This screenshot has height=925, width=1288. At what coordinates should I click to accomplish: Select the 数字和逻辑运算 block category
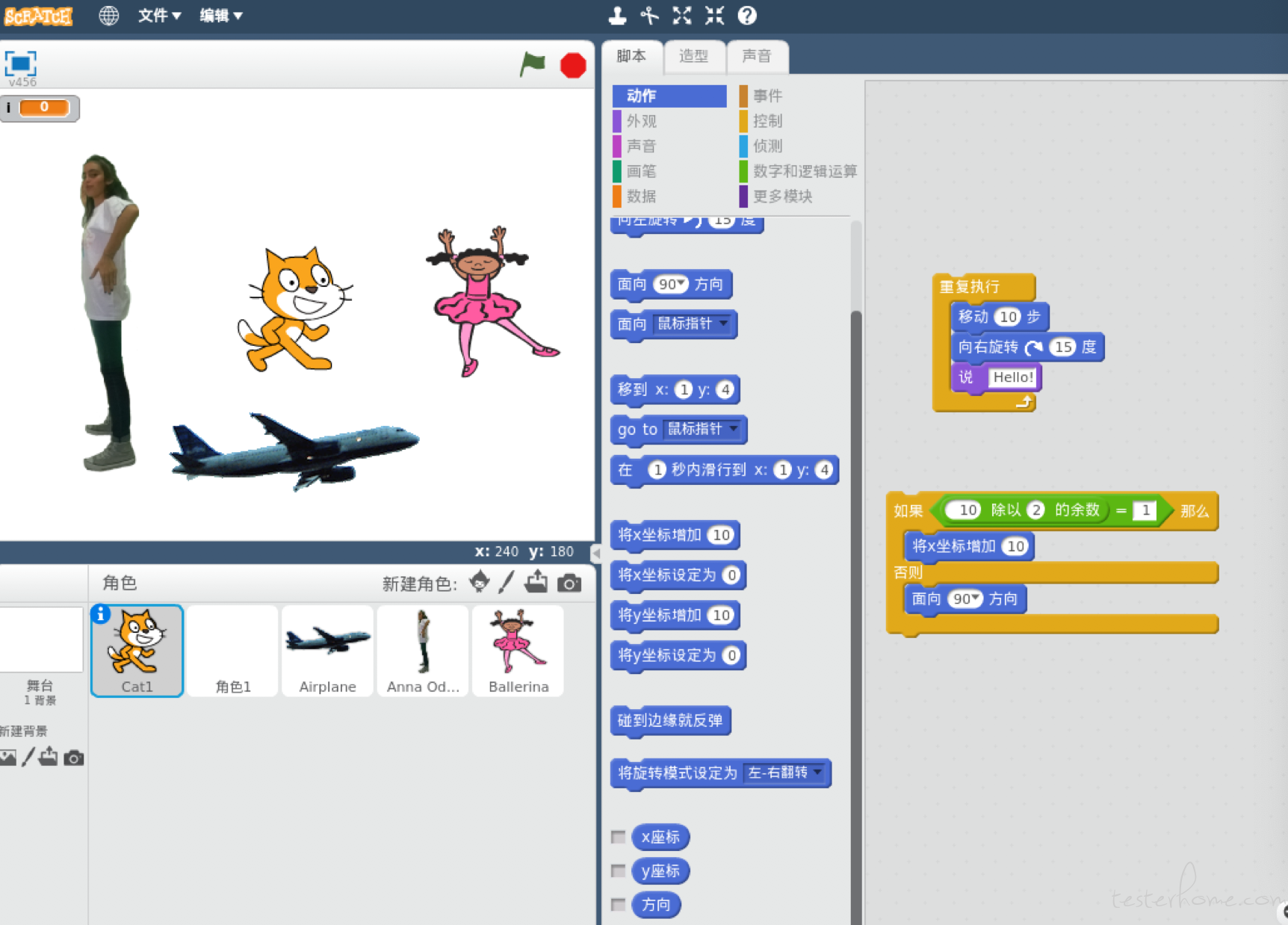(x=796, y=171)
